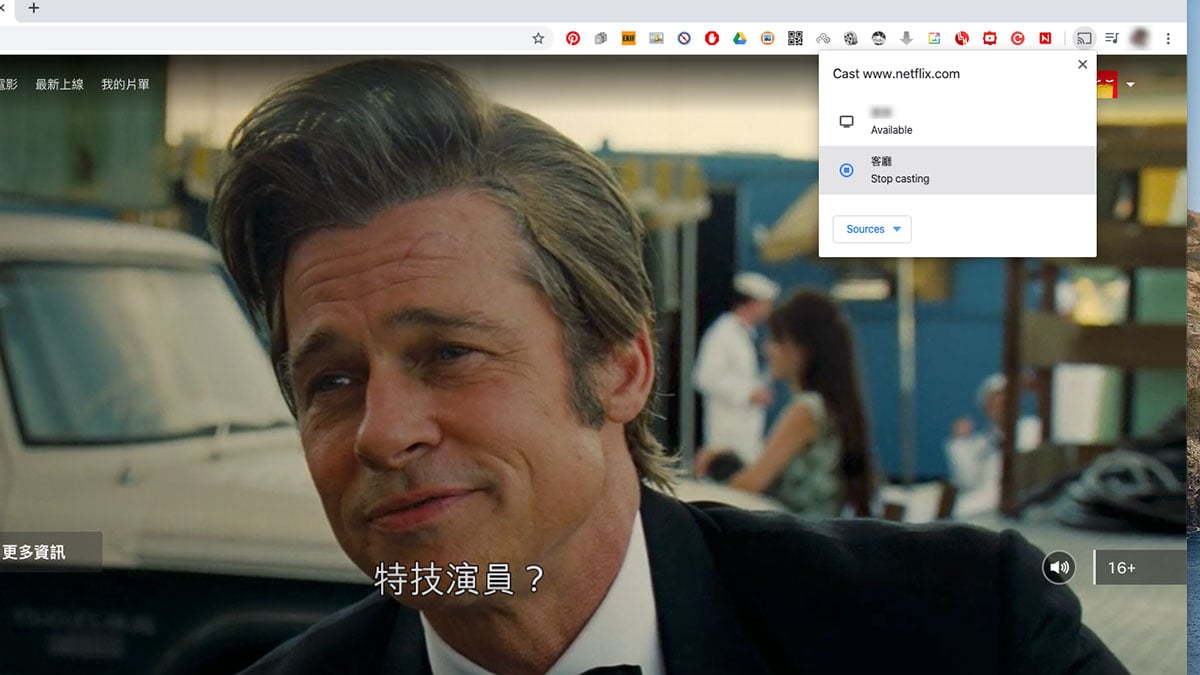Click the EXIF viewer extension icon

point(629,38)
